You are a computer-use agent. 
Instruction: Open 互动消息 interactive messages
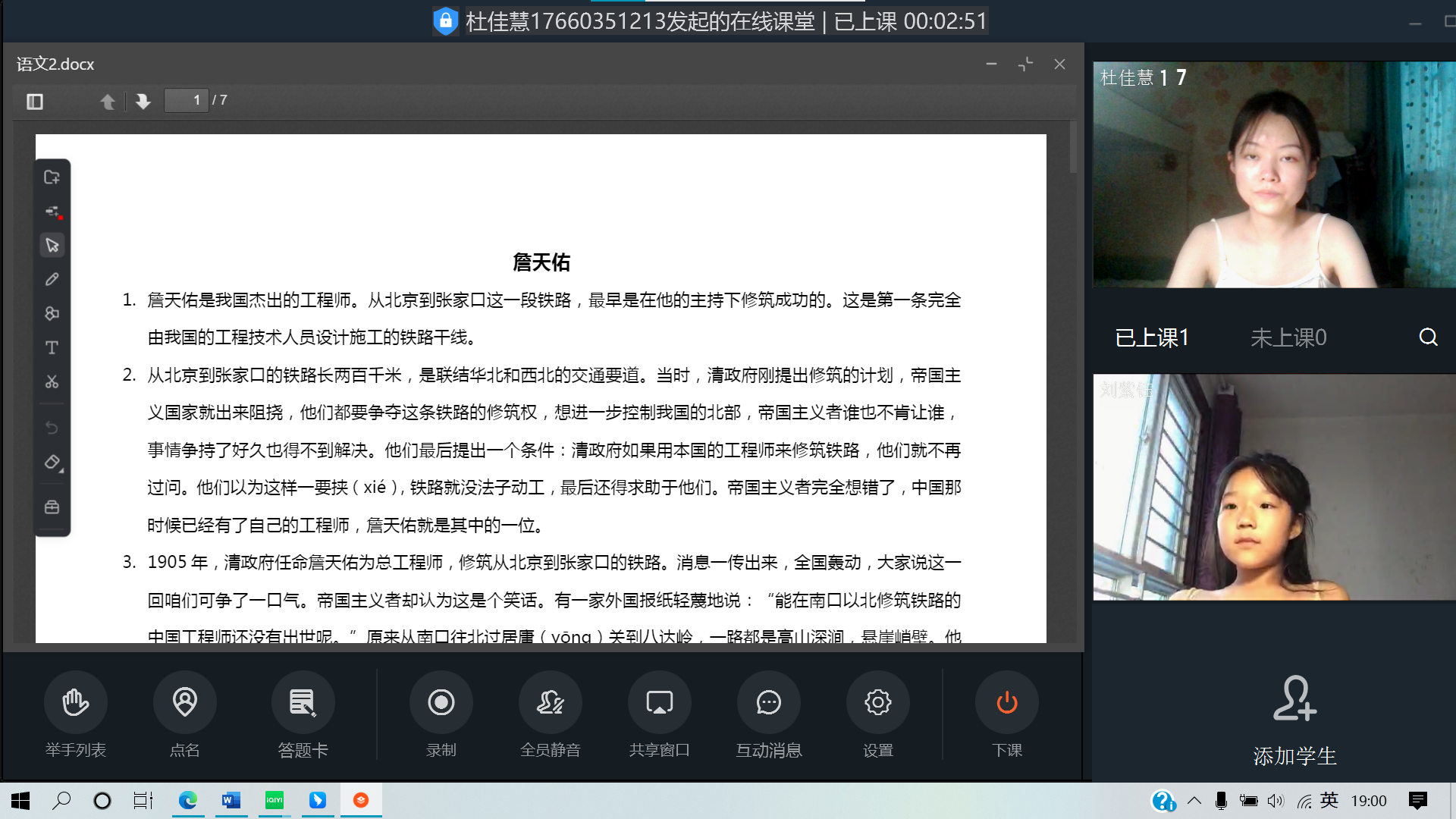pyautogui.click(x=768, y=714)
